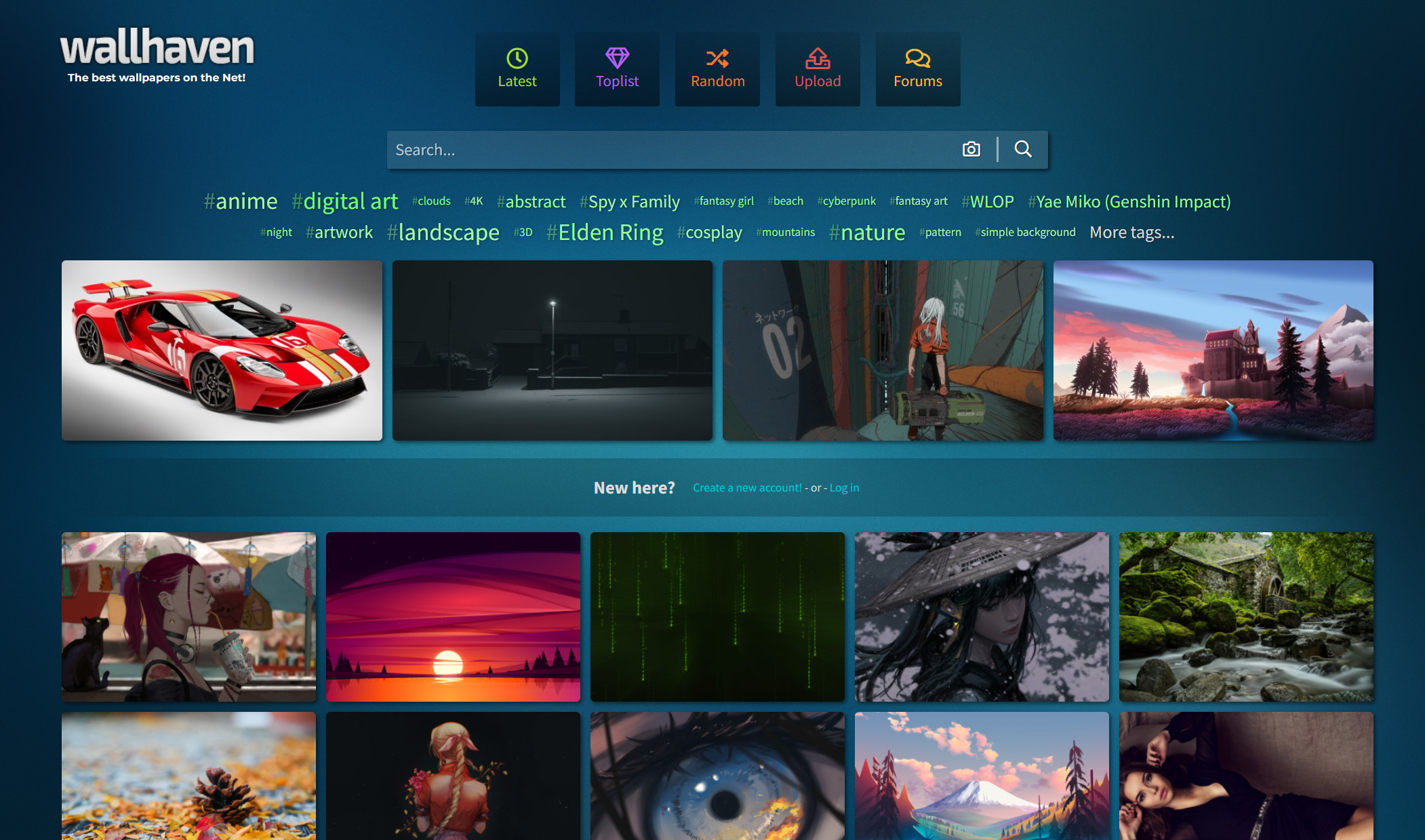
Task: Open Forums via the chat bubbles icon
Action: point(917,58)
